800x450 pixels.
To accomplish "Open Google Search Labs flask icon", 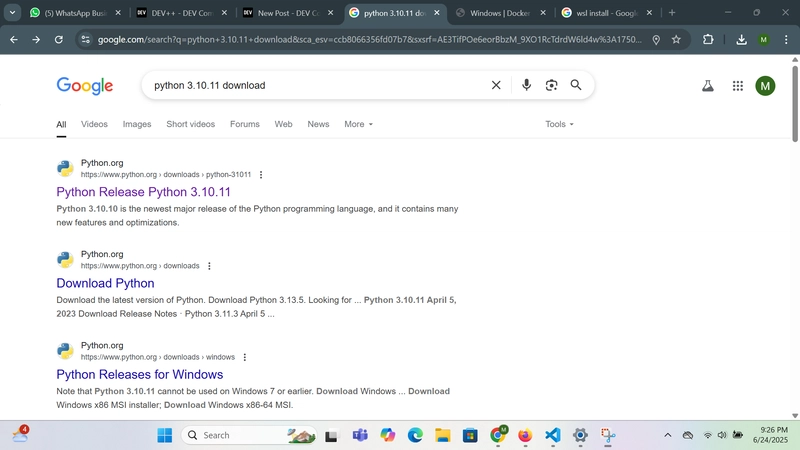I will (x=708, y=86).
